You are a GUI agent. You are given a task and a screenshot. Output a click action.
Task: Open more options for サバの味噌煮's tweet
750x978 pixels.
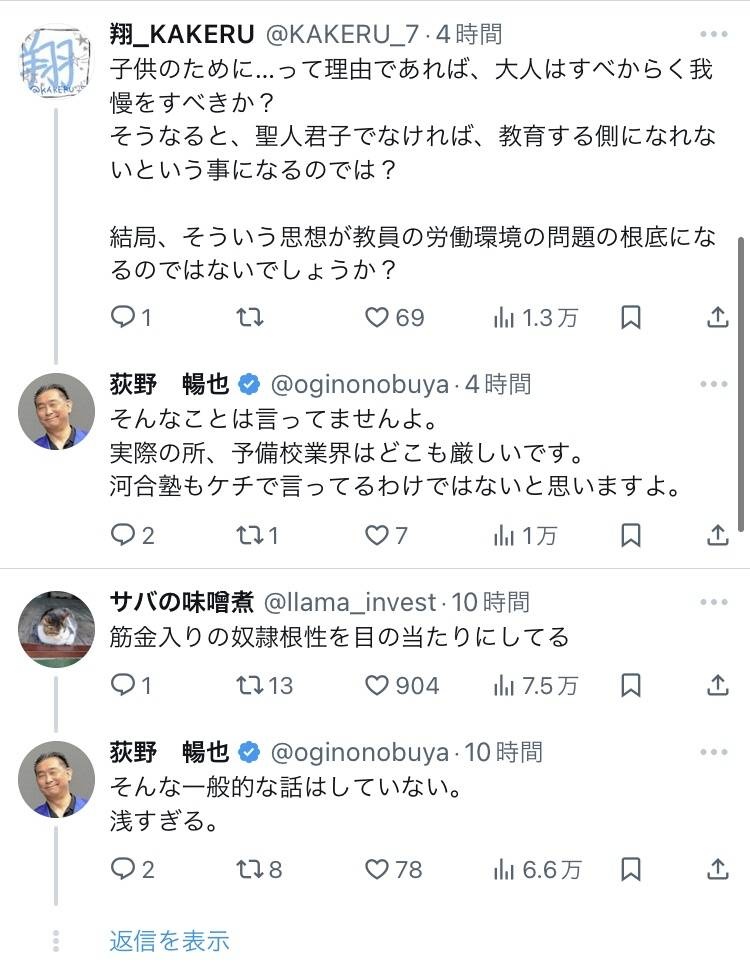click(714, 602)
